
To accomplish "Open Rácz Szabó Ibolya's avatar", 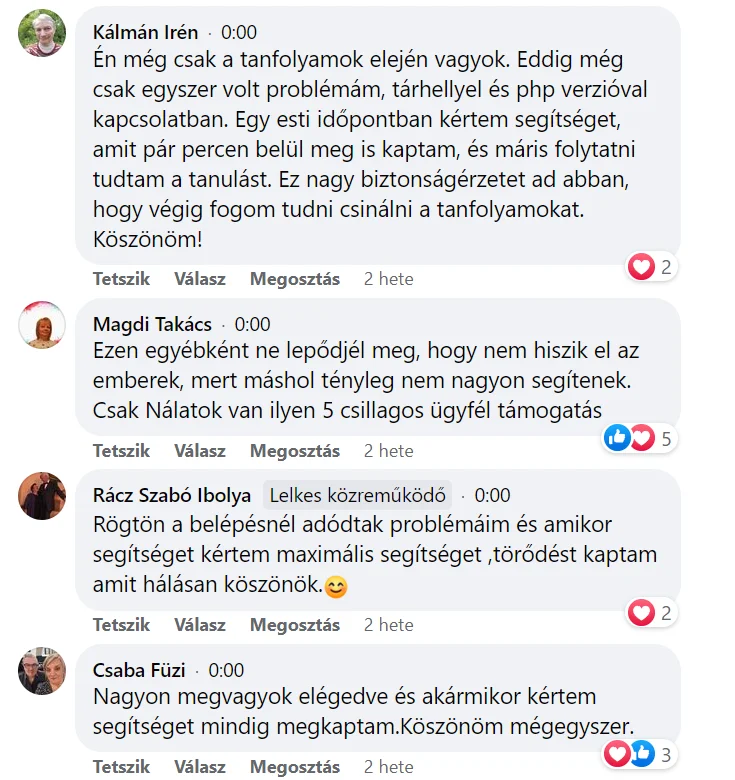I will (42, 496).
